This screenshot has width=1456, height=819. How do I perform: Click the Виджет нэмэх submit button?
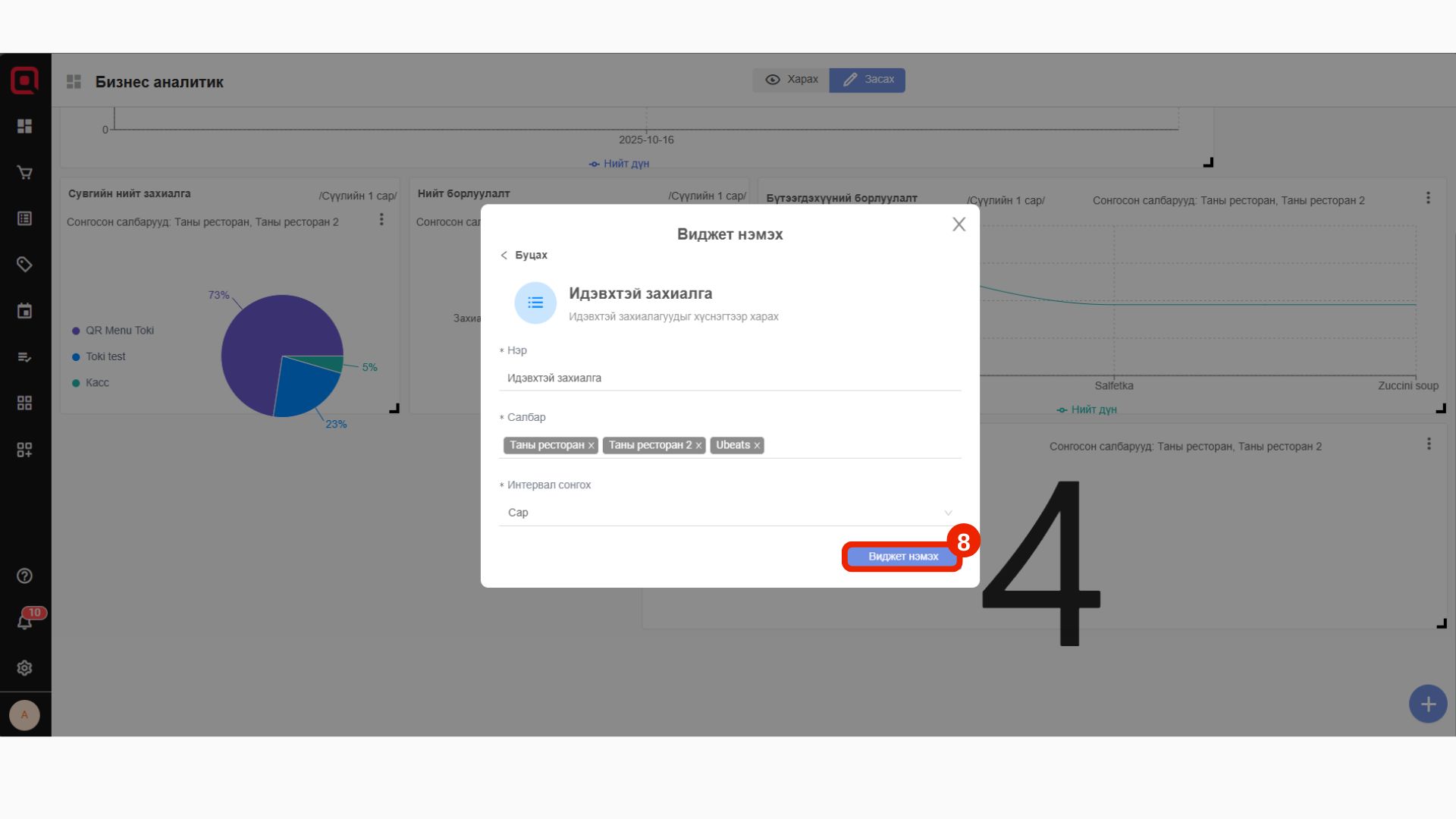(902, 557)
